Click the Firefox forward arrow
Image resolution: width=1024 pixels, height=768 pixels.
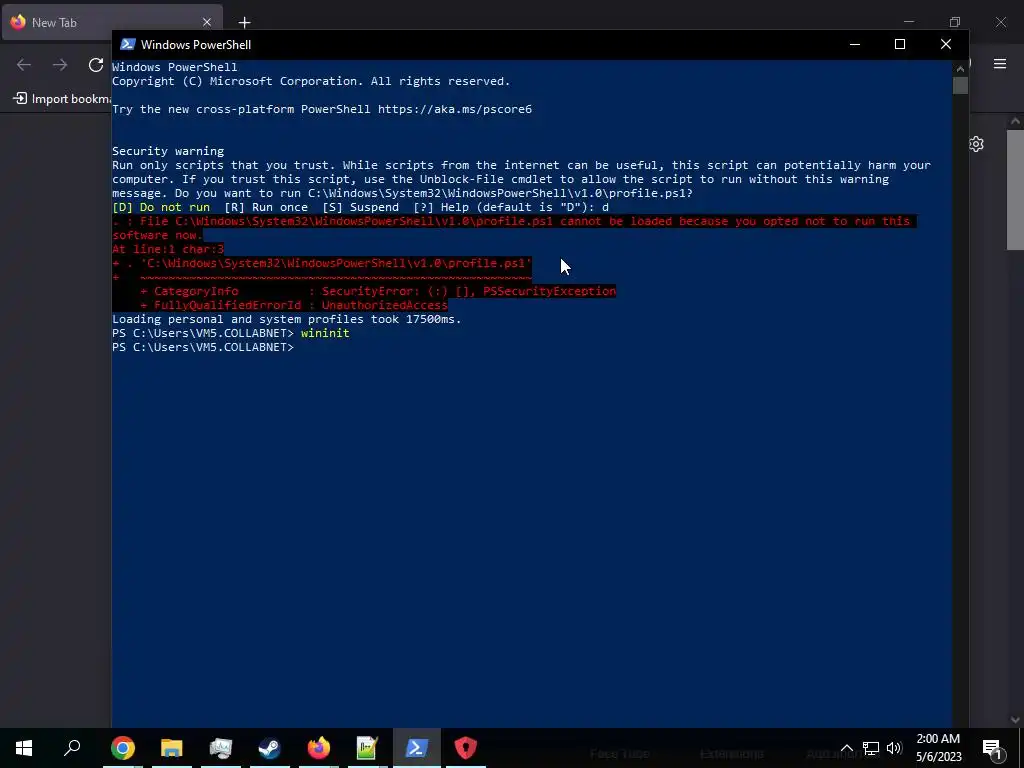coord(60,65)
